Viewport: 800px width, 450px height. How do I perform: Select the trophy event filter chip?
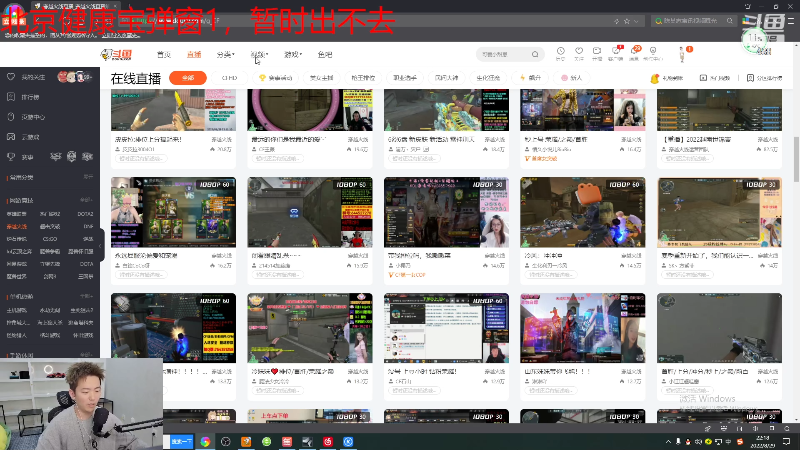point(276,78)
